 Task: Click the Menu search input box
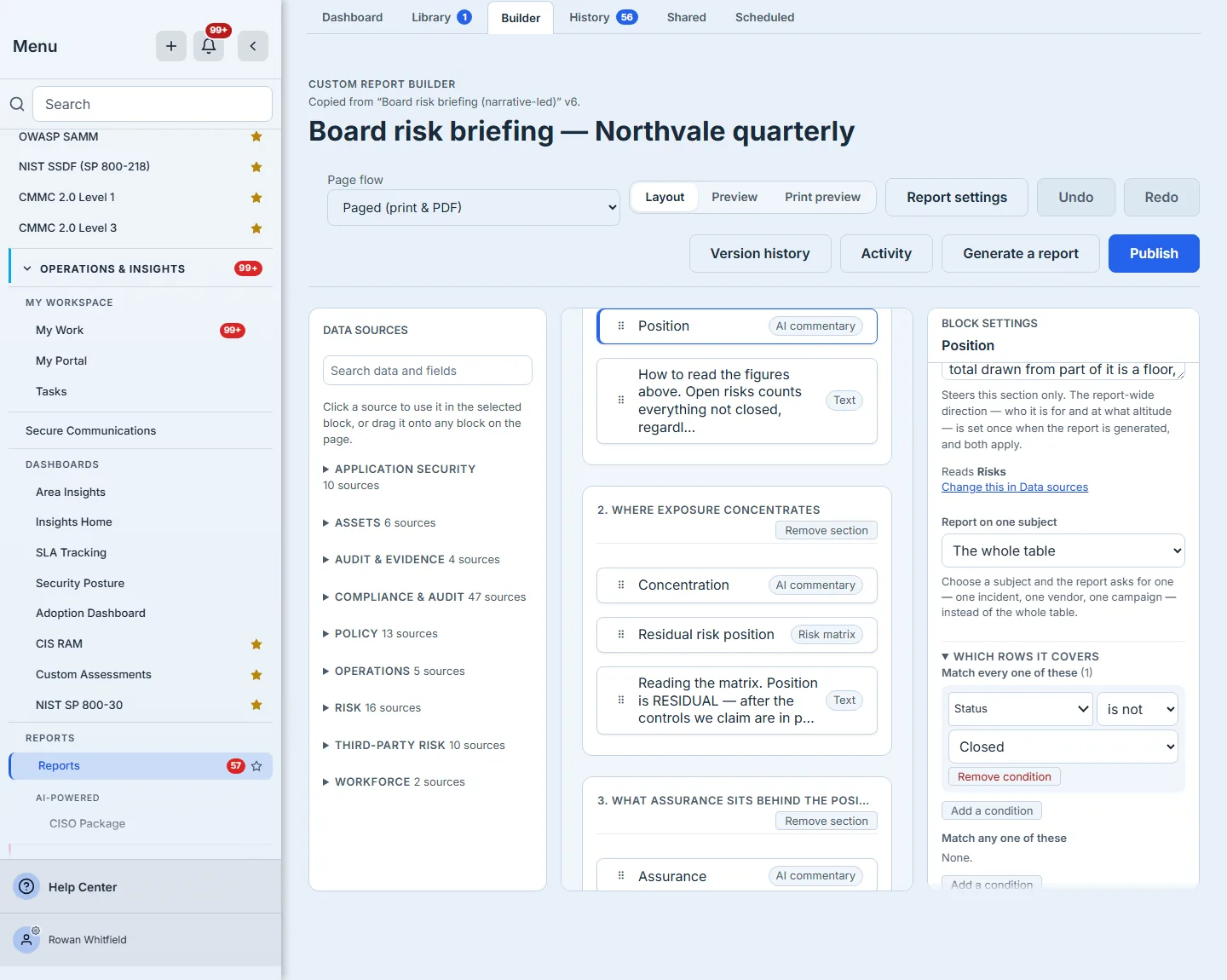(x=153, y=104)
